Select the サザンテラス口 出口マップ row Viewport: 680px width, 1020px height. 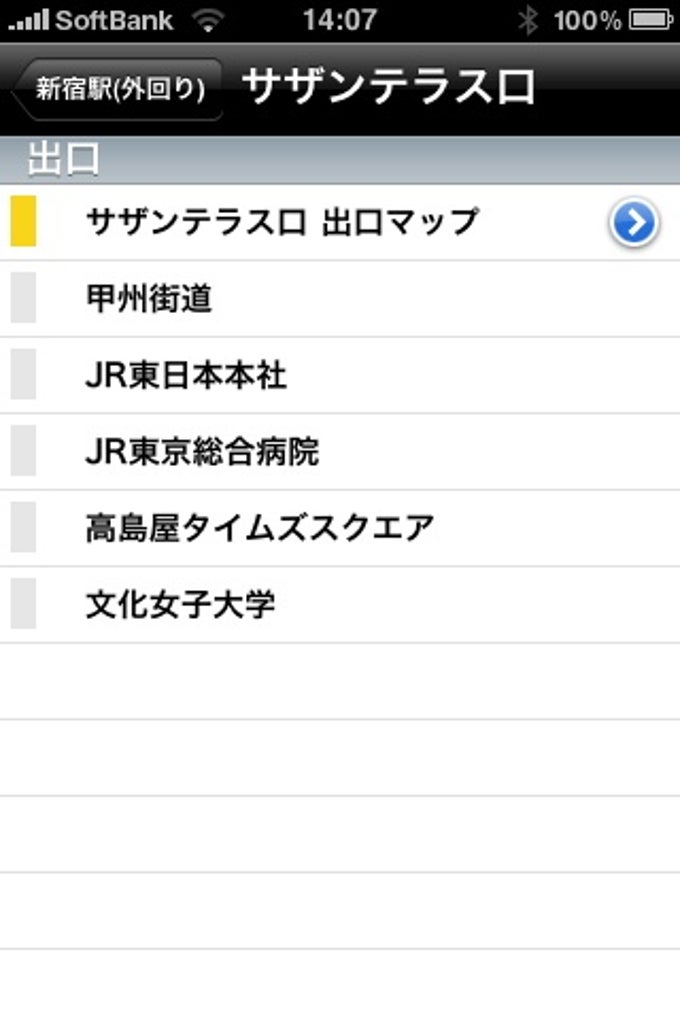point(340,222)
